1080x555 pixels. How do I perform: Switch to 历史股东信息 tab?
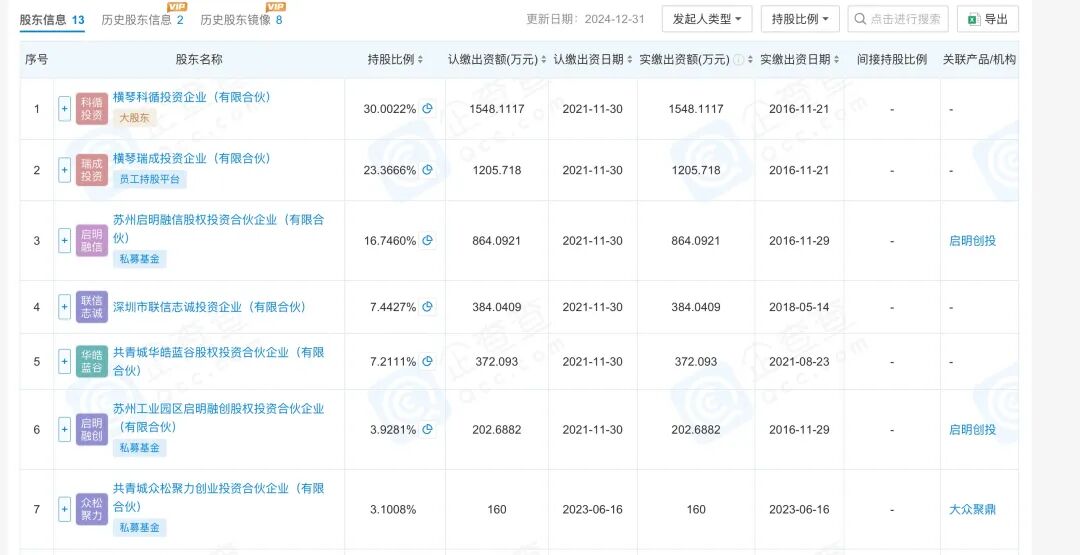(x=141, y=20)
